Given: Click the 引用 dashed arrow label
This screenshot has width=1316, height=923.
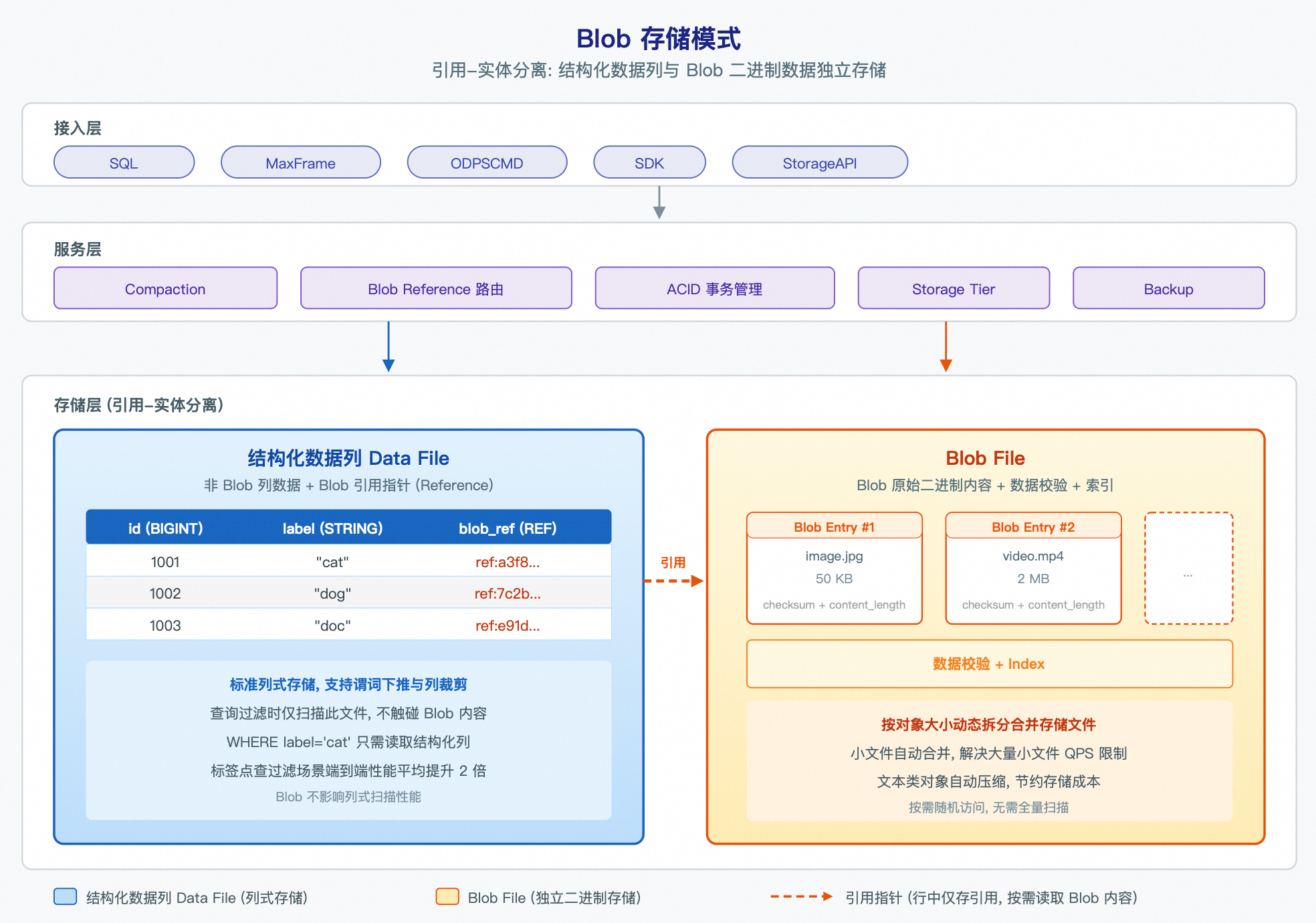Looking at the screenshot, I should coord(673,562).
